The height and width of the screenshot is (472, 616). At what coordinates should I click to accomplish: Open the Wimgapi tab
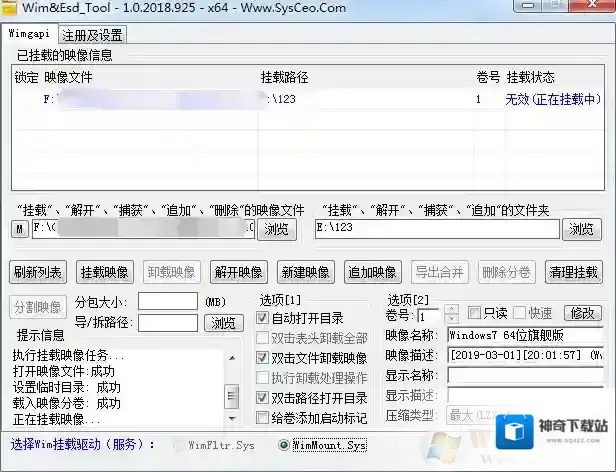pyautogui.click(x=32, y=35)
